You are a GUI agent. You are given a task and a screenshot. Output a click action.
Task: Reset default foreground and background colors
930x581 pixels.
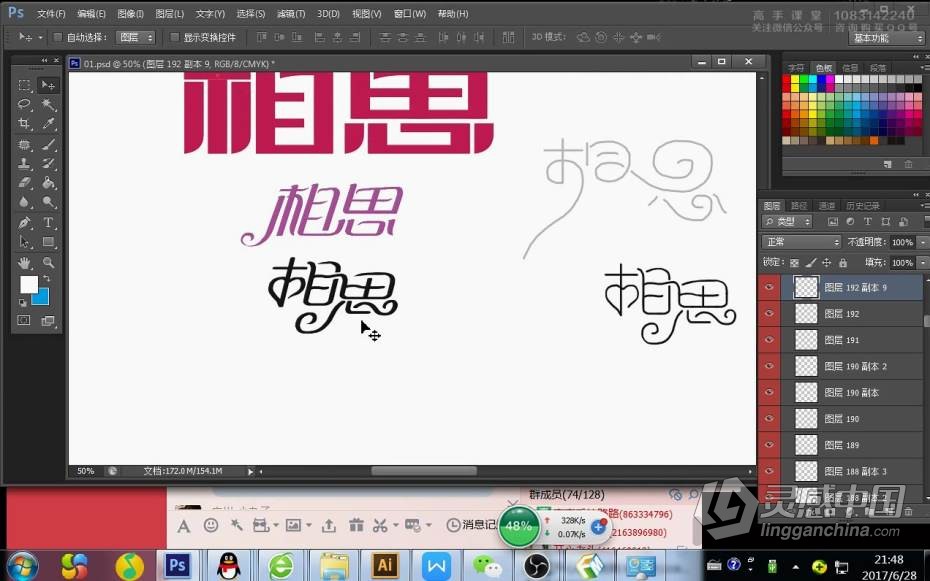click(23, 302)
